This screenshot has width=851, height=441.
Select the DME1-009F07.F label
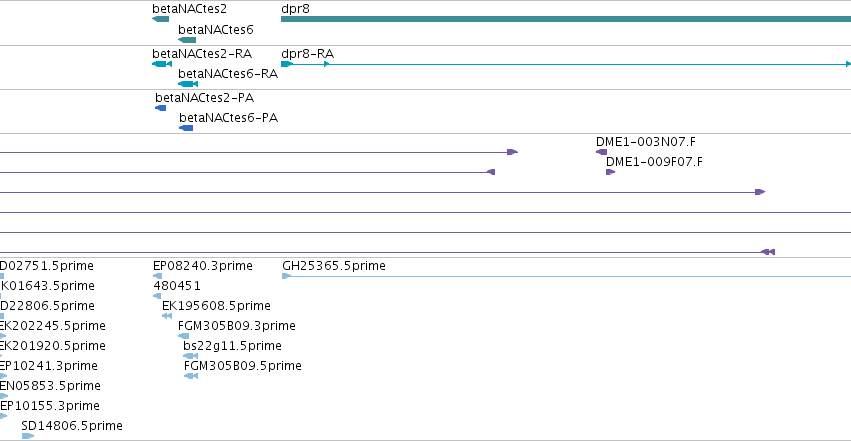(x=654, y=162)
